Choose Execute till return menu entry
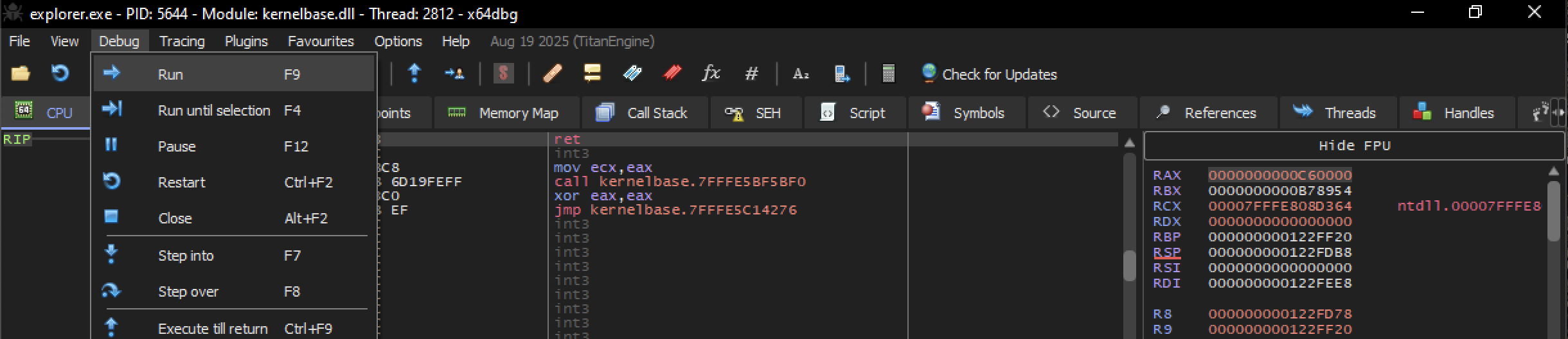Image resolution: width=1568 pixels, height=339 pixels. pyautogui.click(x=234, y=328)
